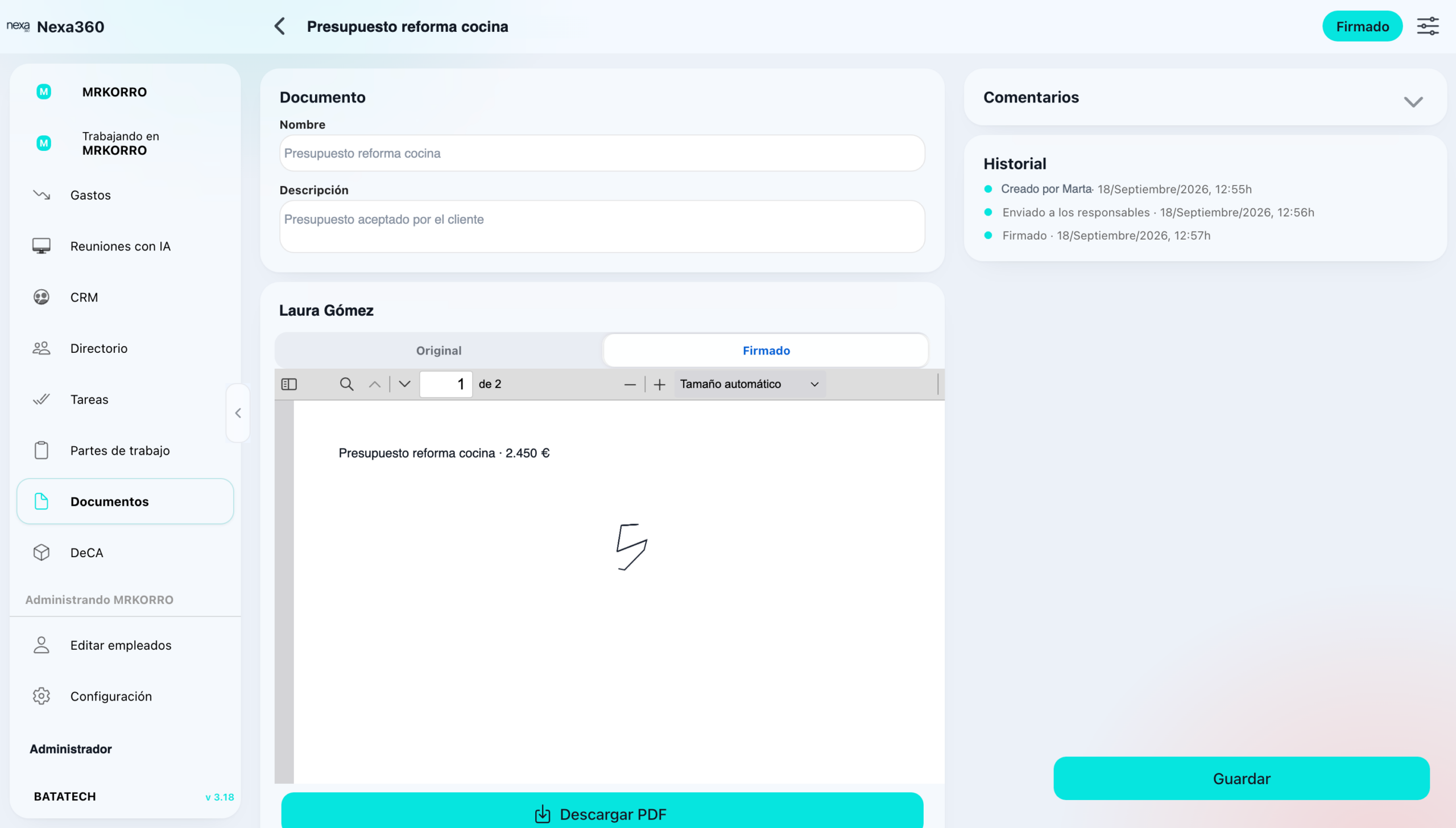This screenshot has width=1456, height=828.
Task: Go to previous PDF page
Action: coord(375,384)
